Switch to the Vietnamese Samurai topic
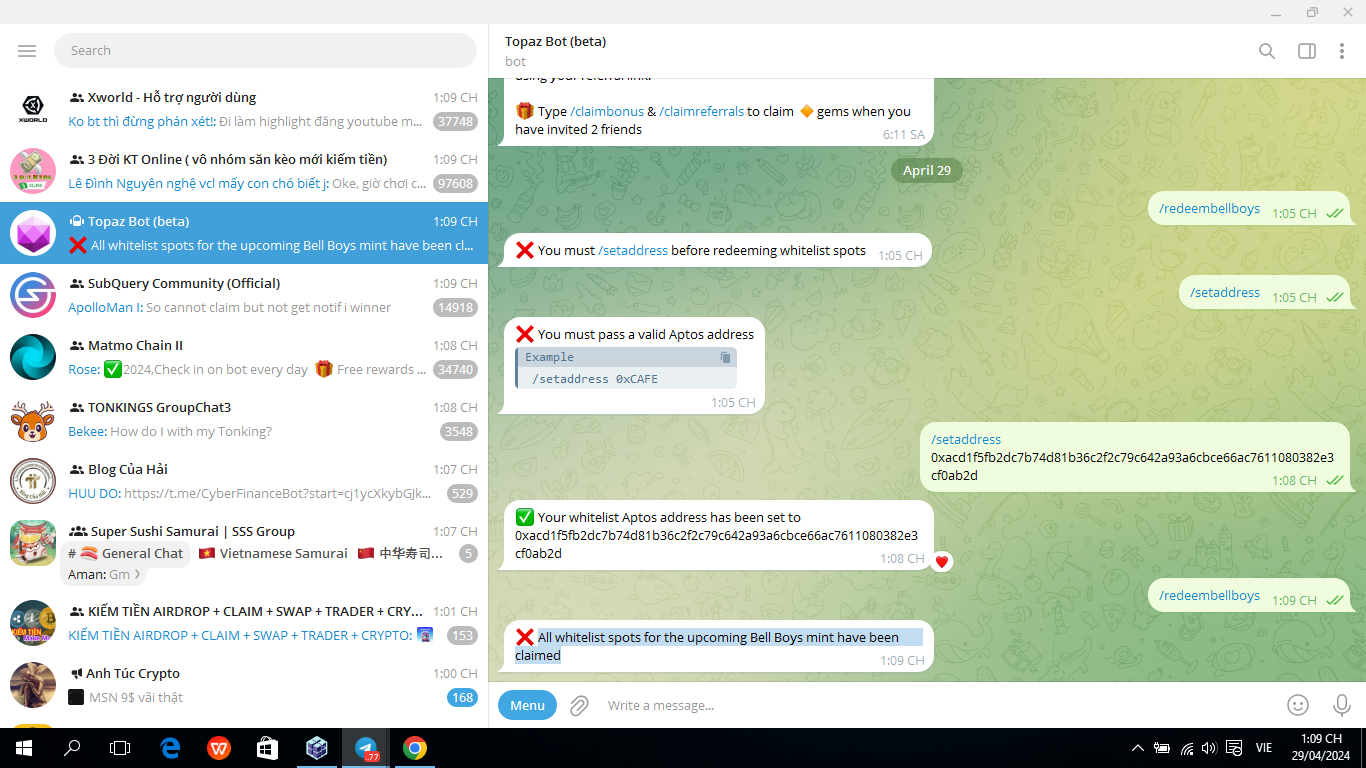 point(273,553)
